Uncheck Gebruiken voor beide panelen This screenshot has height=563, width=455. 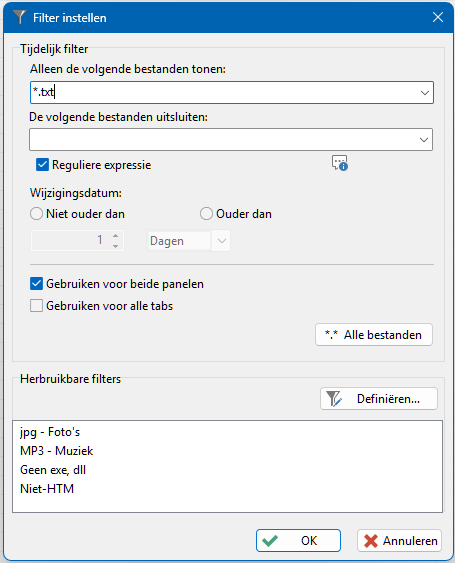(x=36, y=284)
